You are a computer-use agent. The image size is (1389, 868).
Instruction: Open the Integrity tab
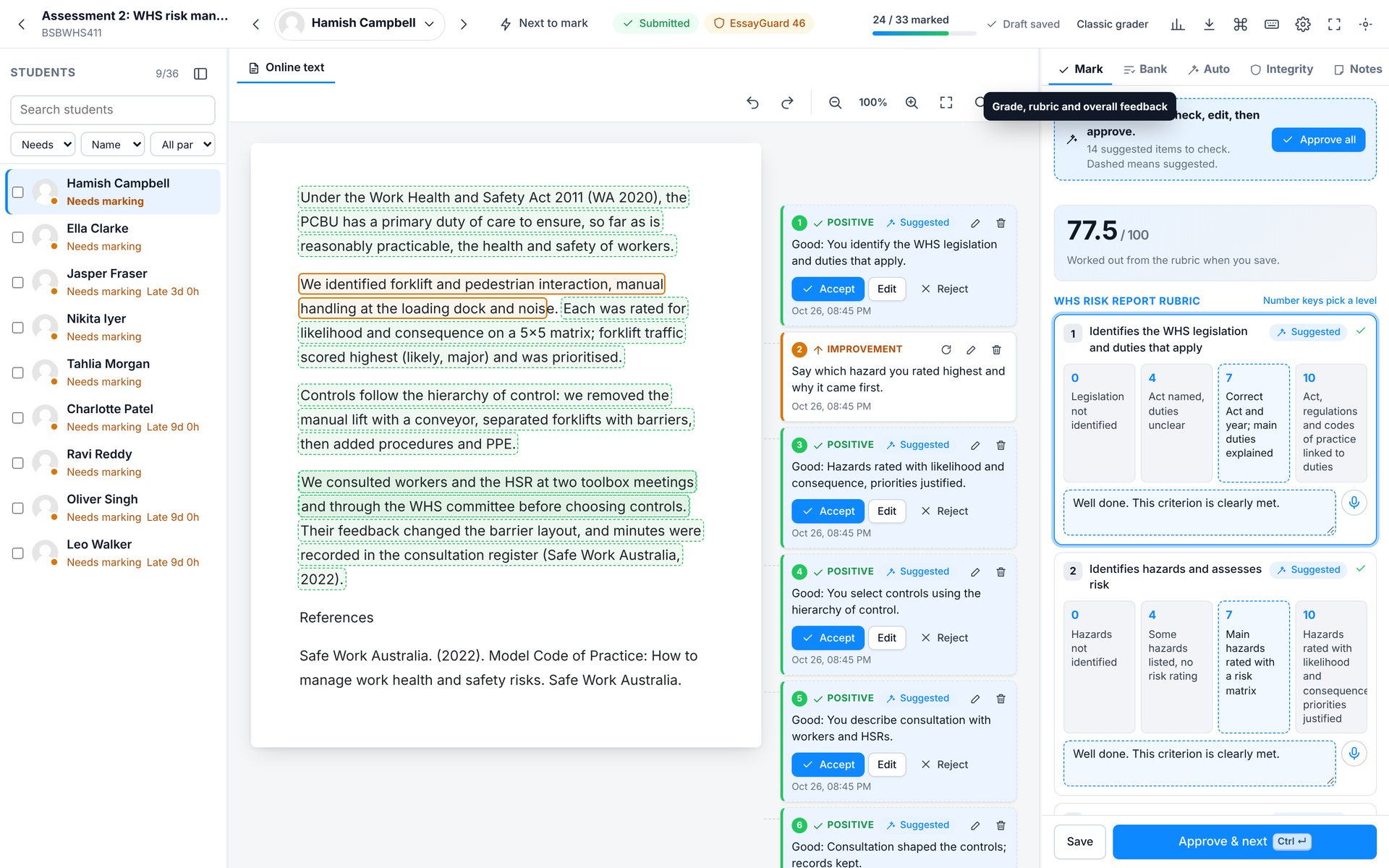1282,69
